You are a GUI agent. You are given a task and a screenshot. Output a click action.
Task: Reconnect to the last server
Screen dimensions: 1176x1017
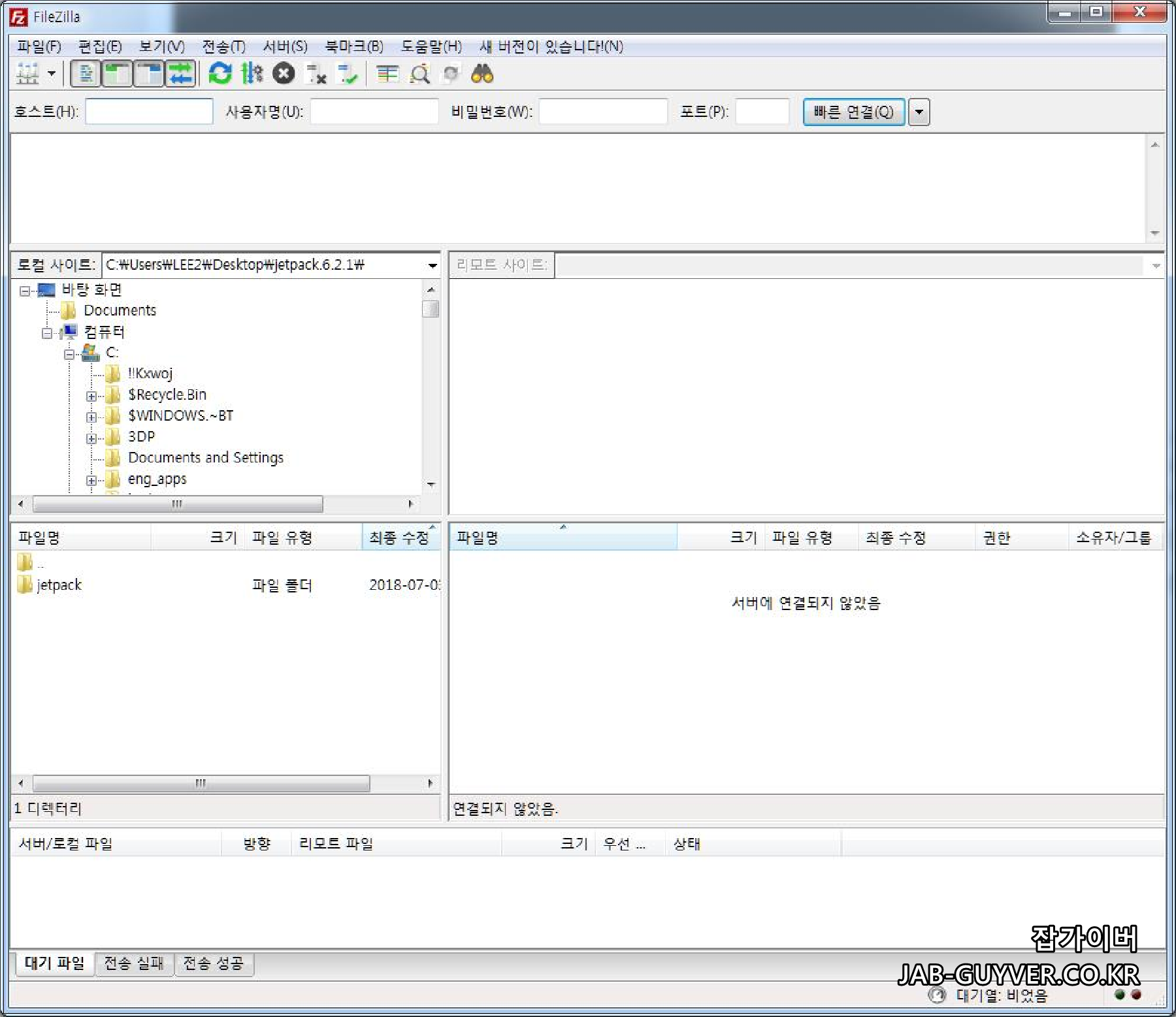coord(347,74)
